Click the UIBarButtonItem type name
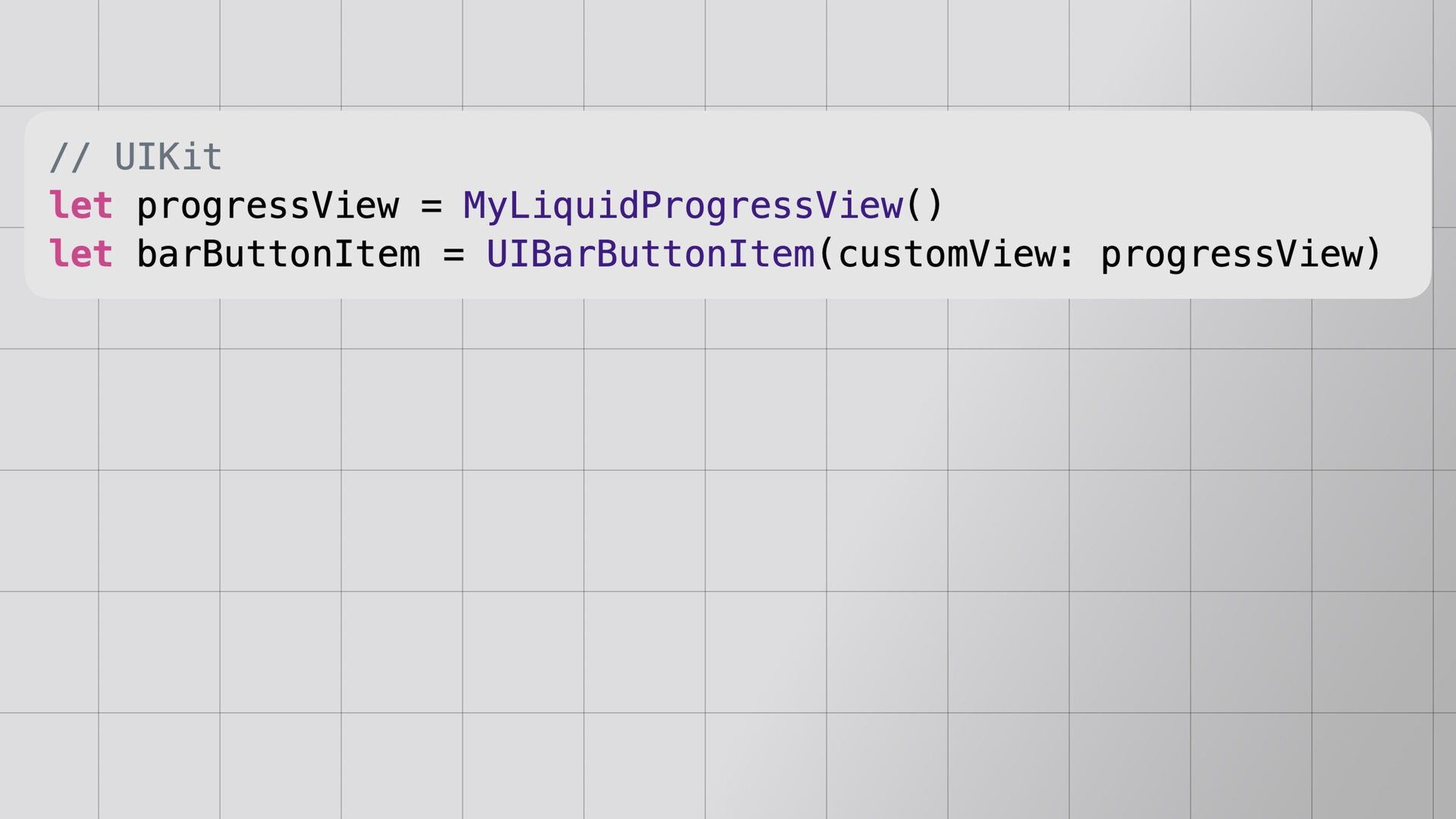Screen dimensions: 1456x819 (651, 254)
